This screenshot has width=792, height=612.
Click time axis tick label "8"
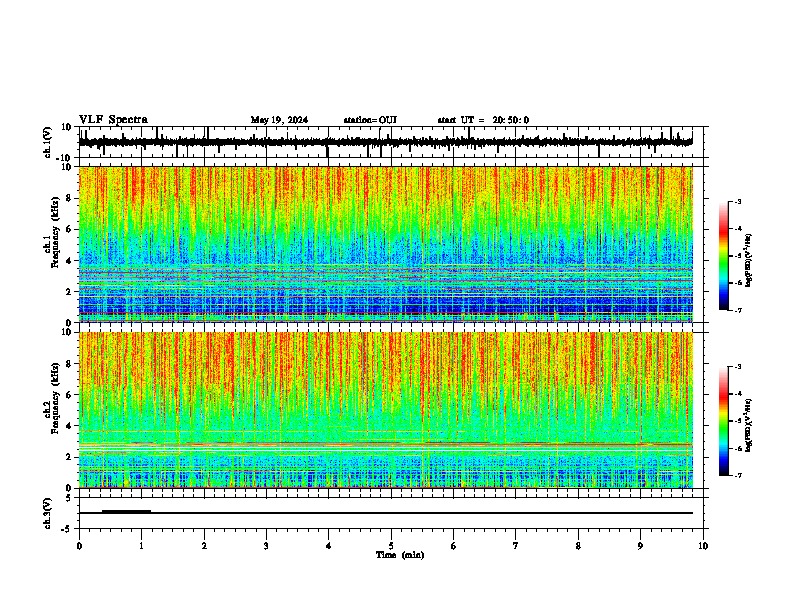click(578, 546)
